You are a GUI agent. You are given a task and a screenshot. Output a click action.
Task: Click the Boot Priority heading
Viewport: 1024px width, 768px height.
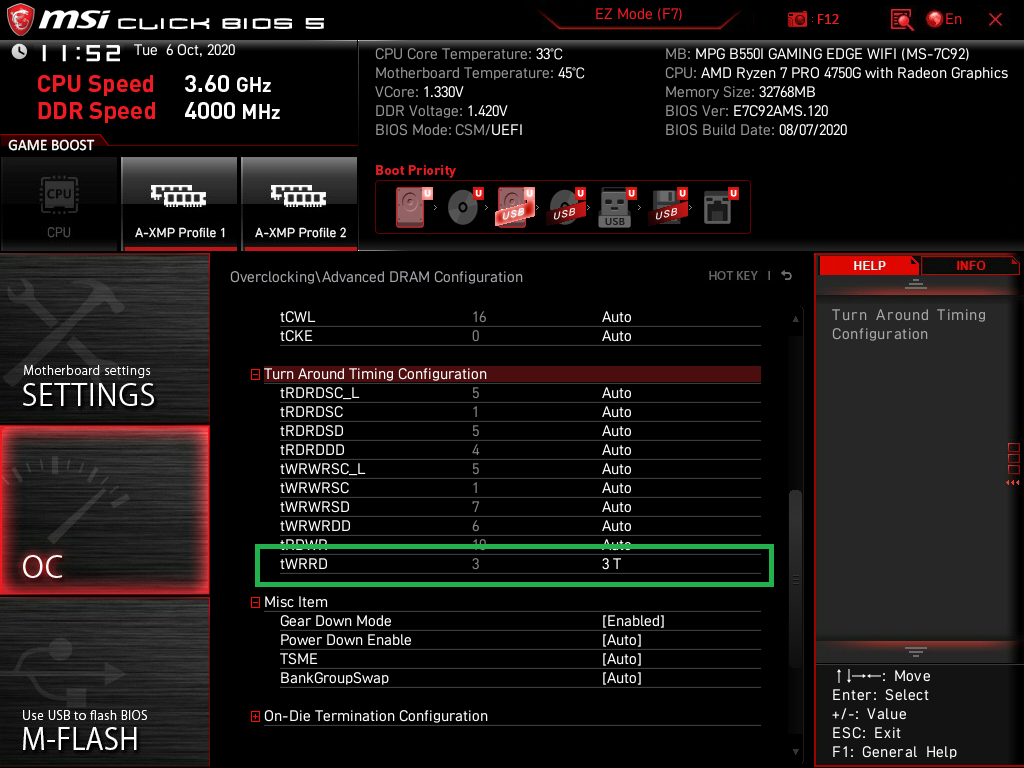[x=415, y=170]
